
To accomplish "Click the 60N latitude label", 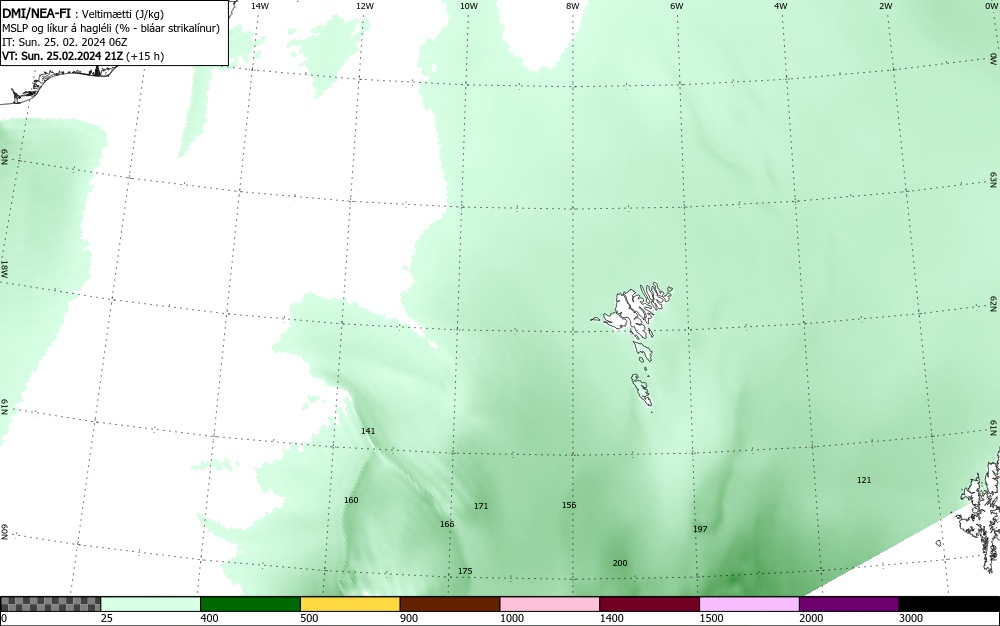I will coord(4,532).
